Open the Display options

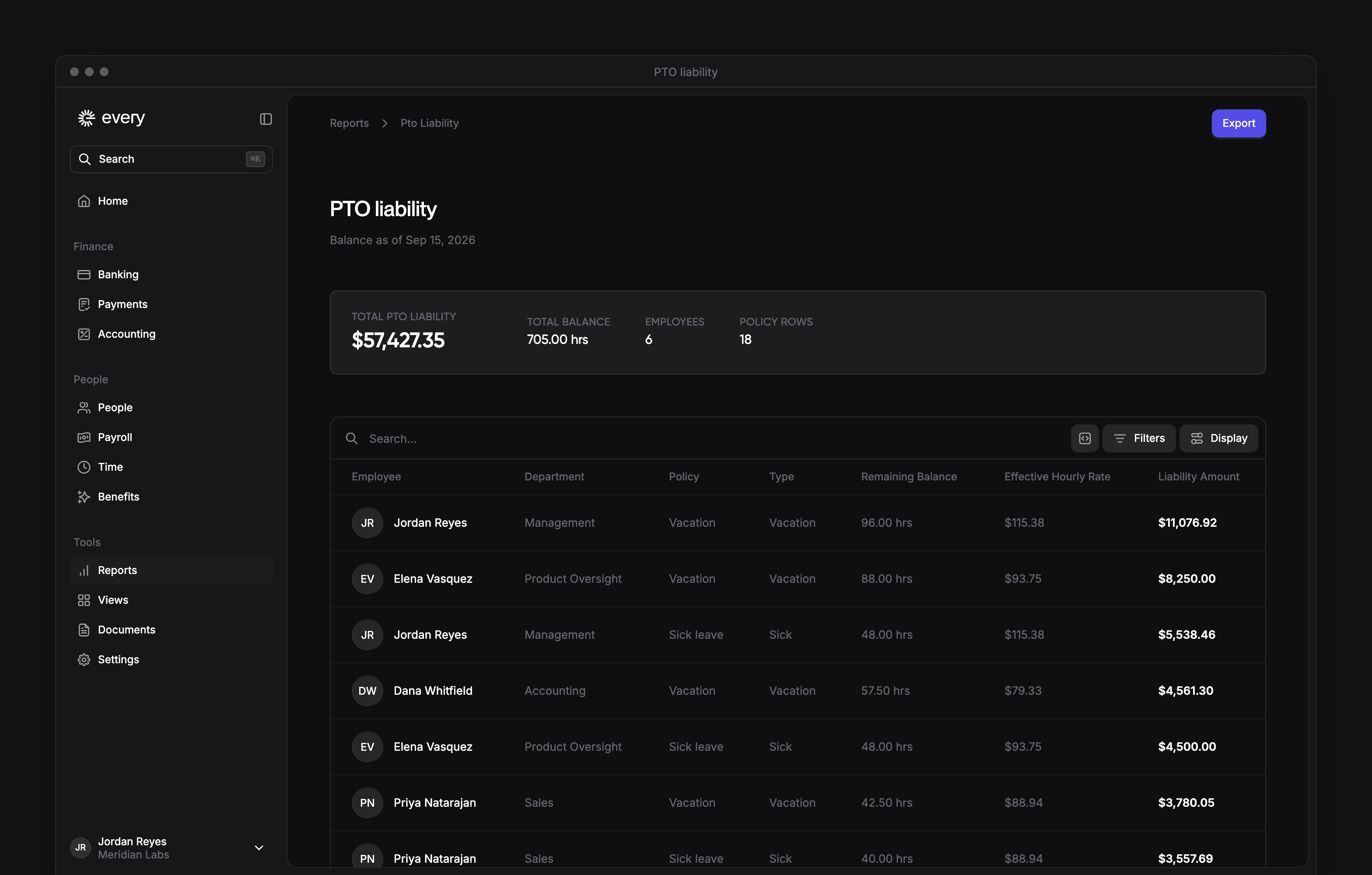[1218, 438]
